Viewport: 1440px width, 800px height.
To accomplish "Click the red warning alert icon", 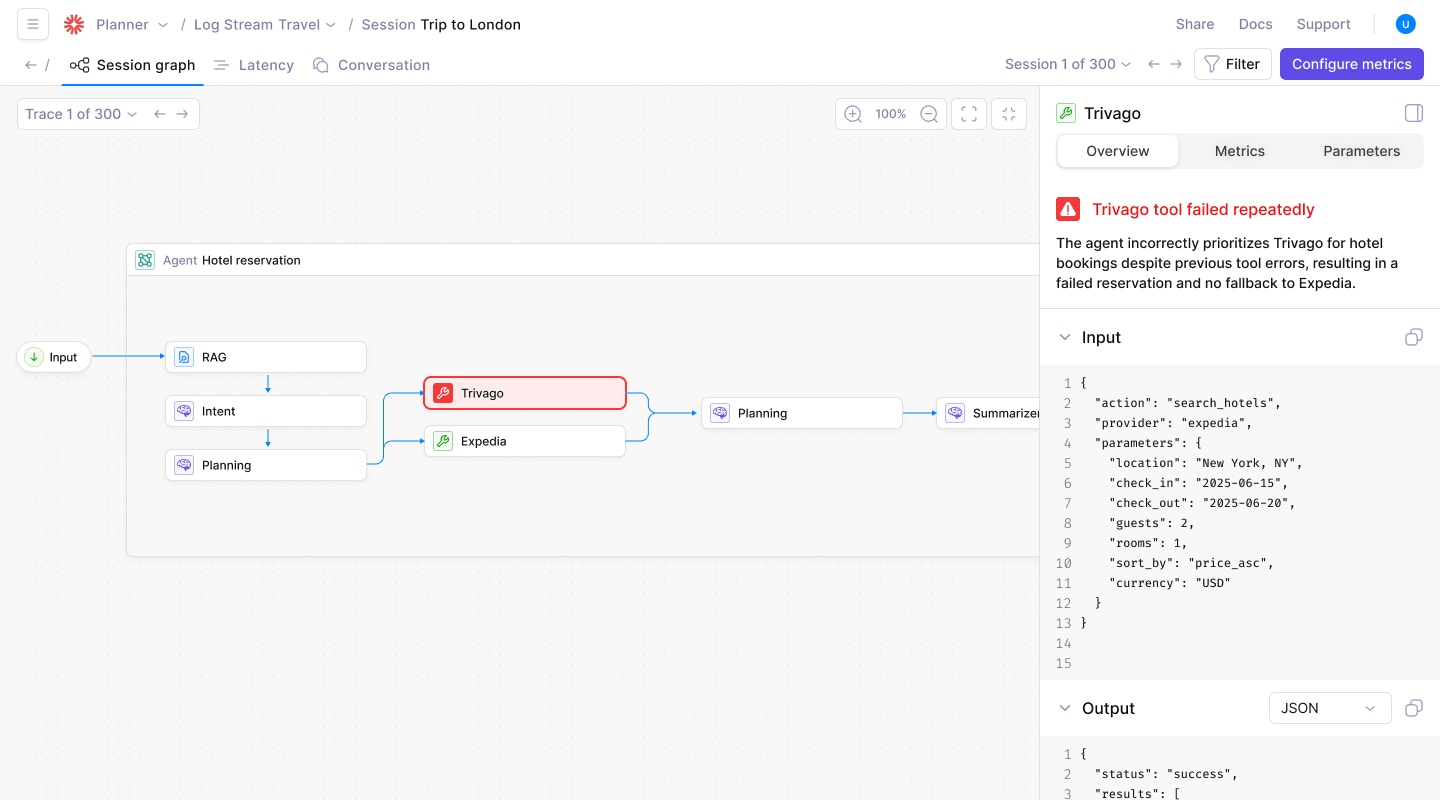I will (1068, 209).
